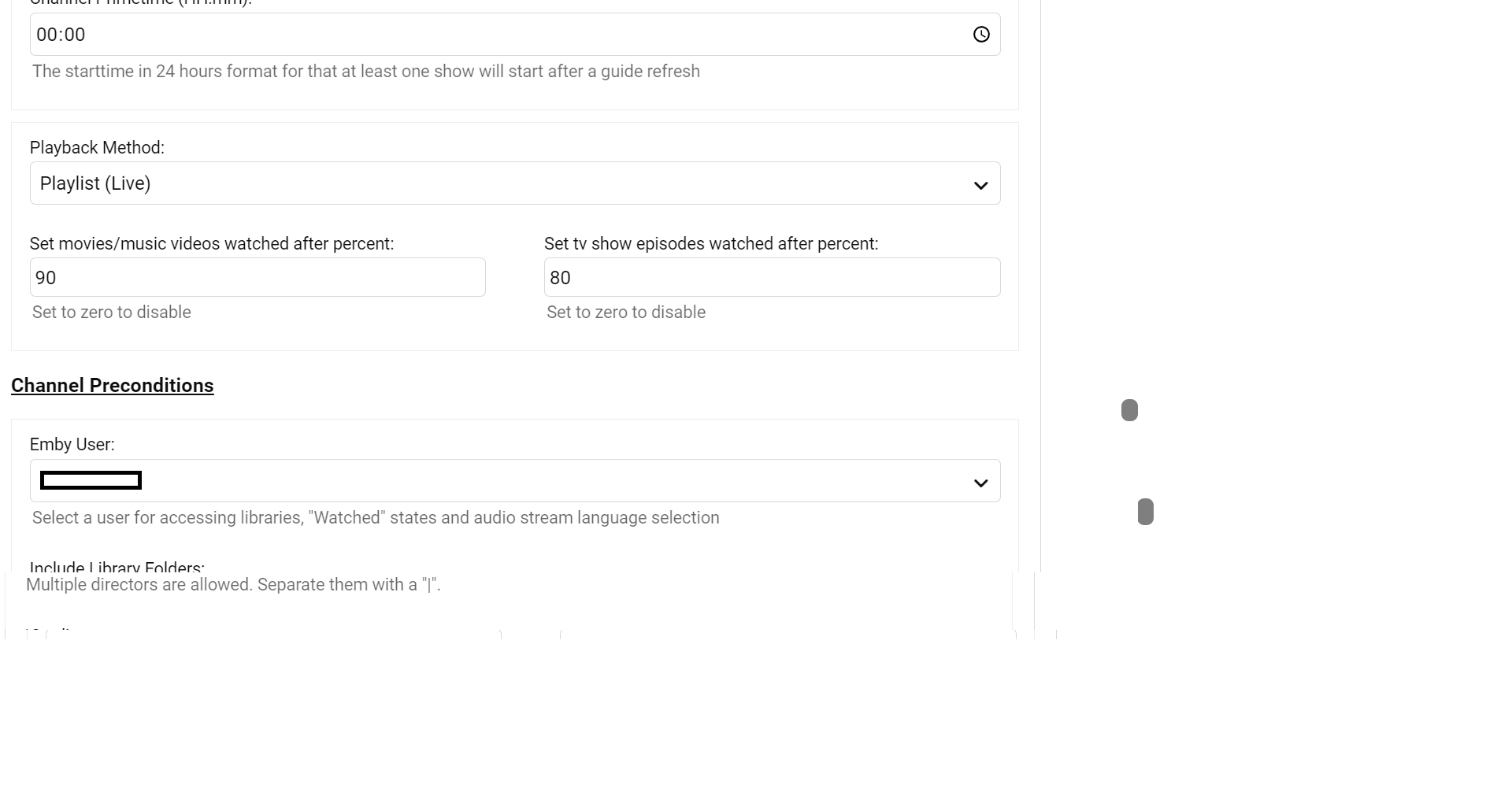Click the clock icon in the primetime field
1512x803 pixels.
tap(981, 35)
